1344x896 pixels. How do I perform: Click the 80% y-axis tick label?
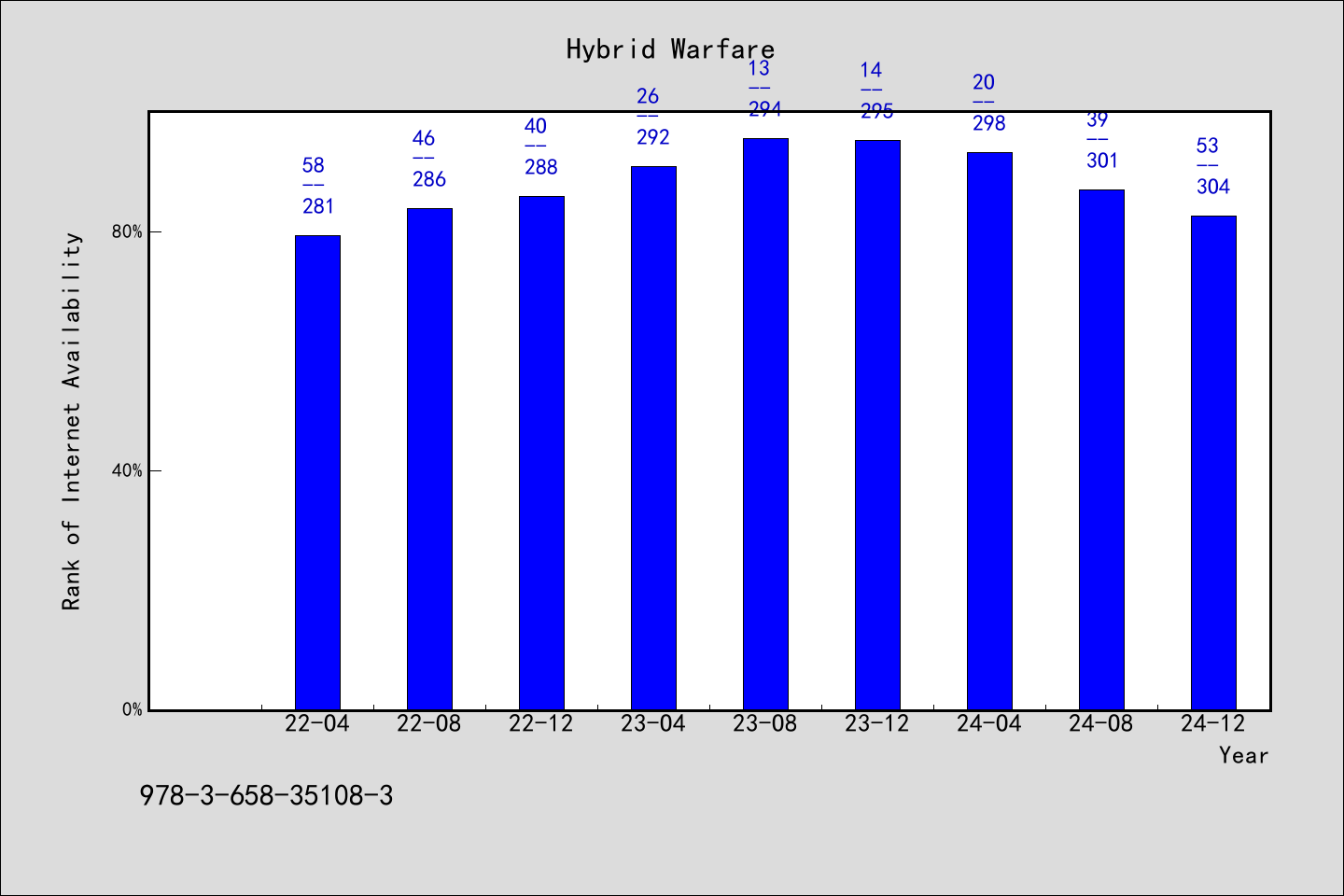pos(127,231)
